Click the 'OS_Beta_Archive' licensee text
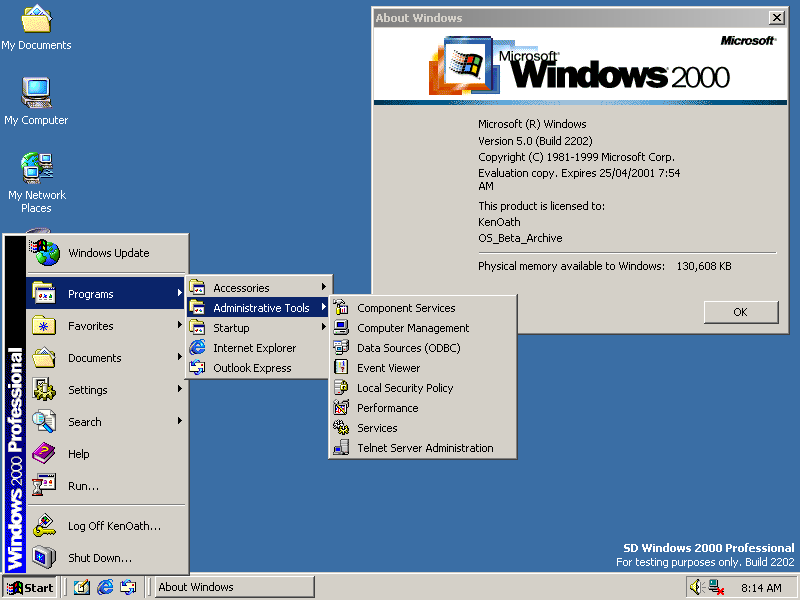This screenshot has height=600, width=800. click(x=520, y=238)
